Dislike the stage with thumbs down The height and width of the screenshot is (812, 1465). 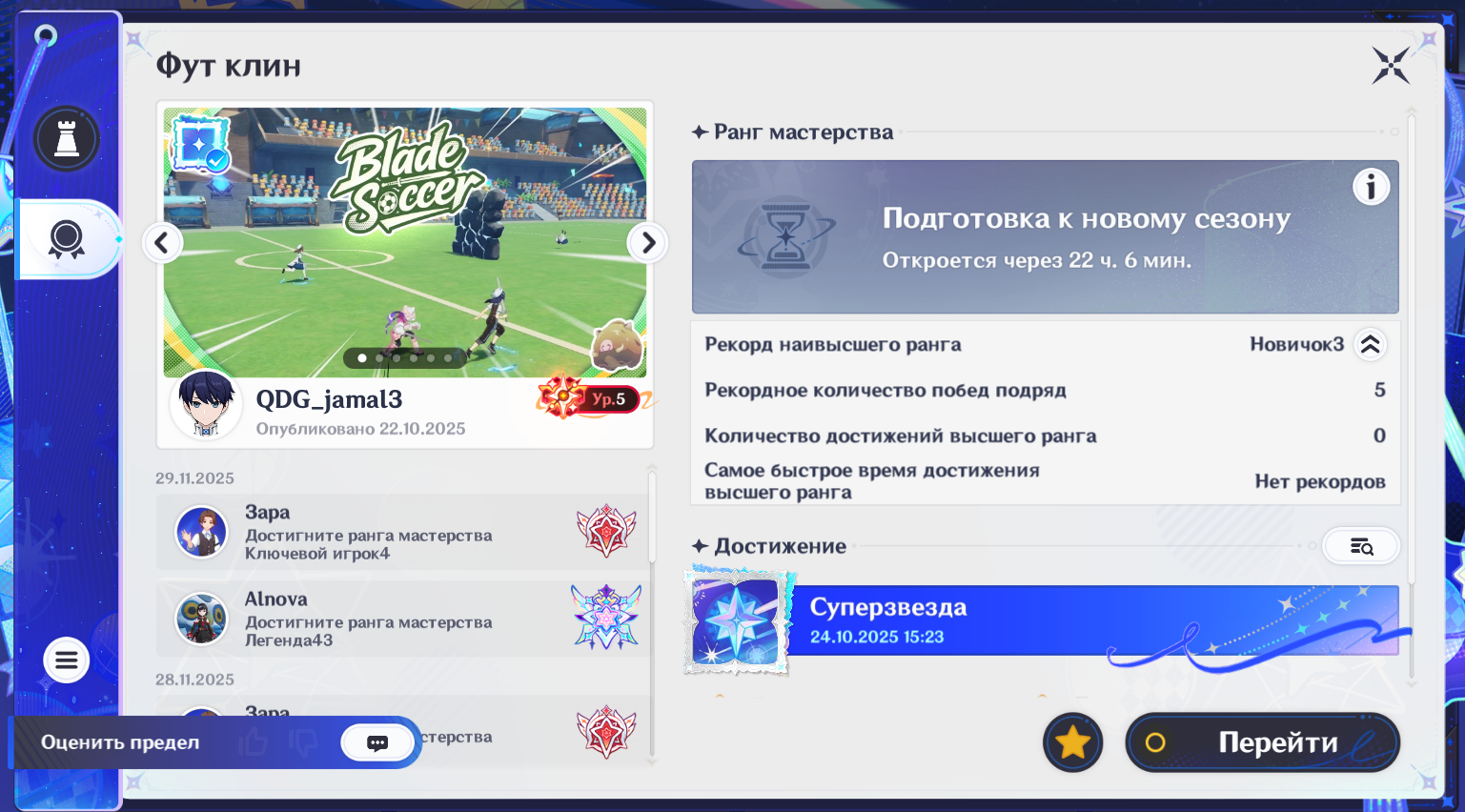point(303,742)
